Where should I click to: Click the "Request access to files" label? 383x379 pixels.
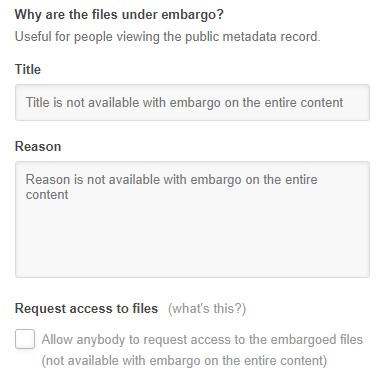click(x=86, y=308)
